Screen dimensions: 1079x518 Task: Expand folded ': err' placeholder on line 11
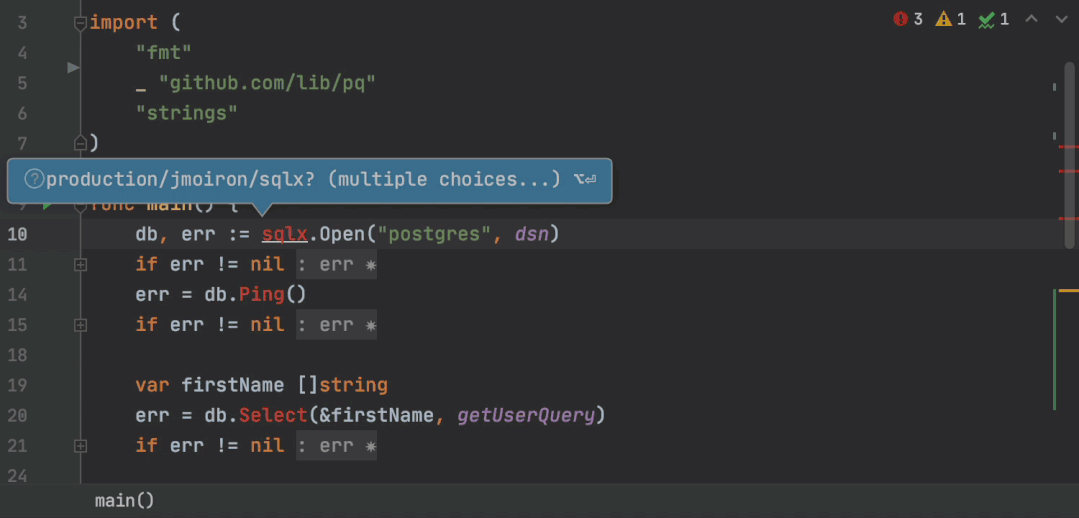[x=336, y=265]
